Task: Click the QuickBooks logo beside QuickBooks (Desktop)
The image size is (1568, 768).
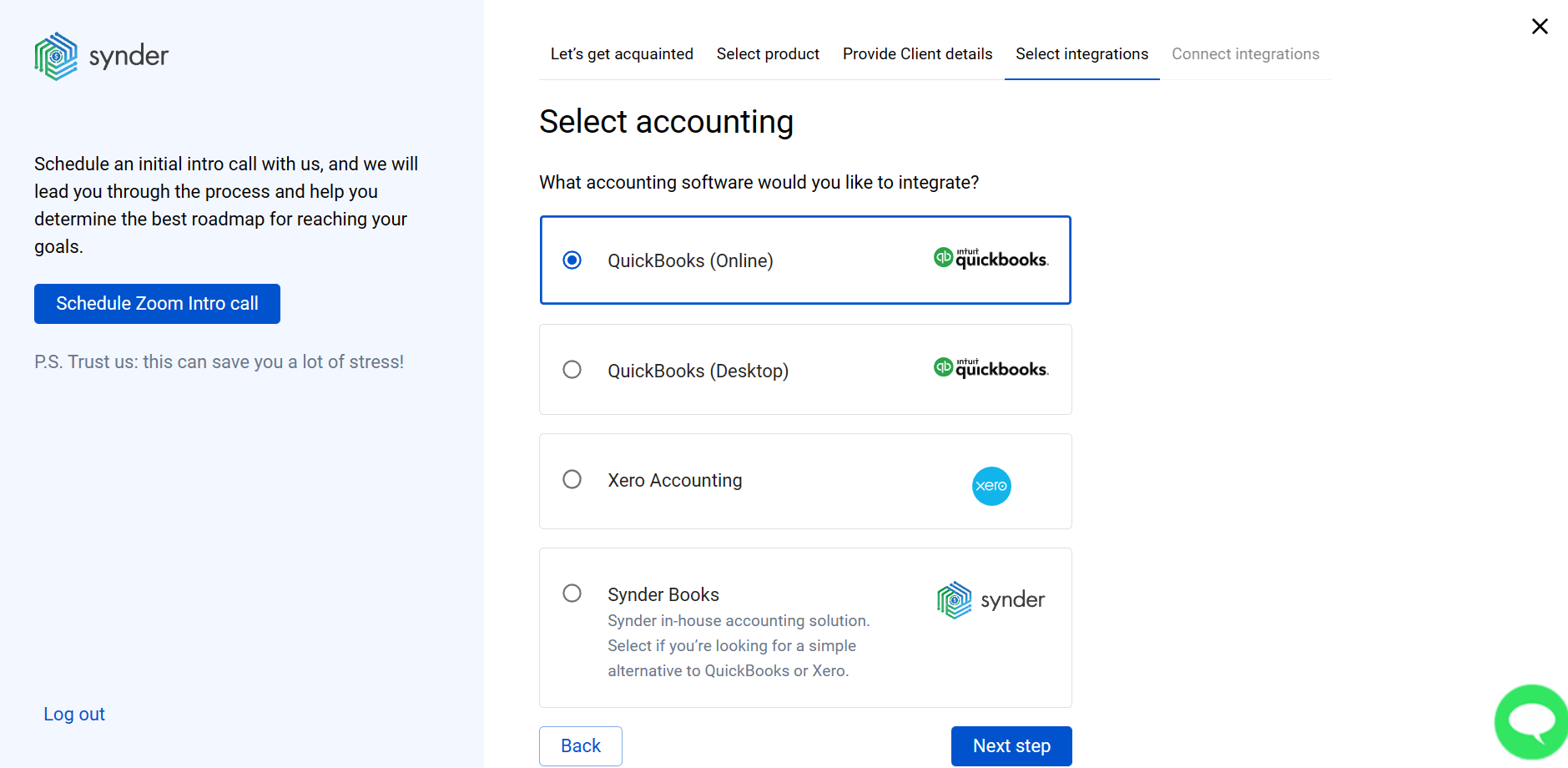Action: click(990, 368)
